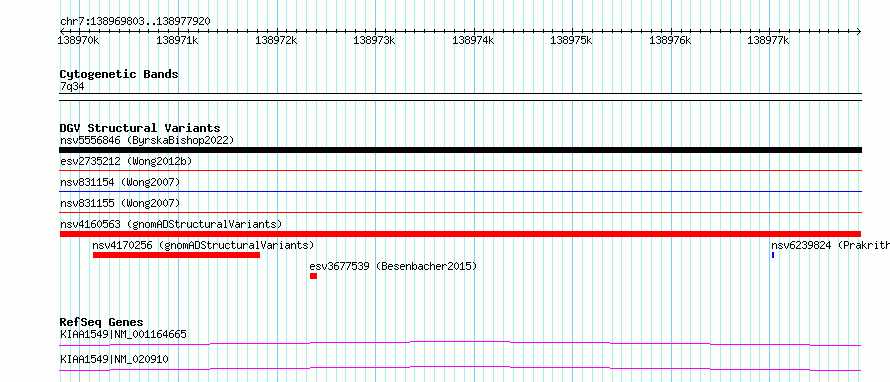Open variant nsv831154 (Wong2007) label
Screen dimensions: 890x382
120,182
